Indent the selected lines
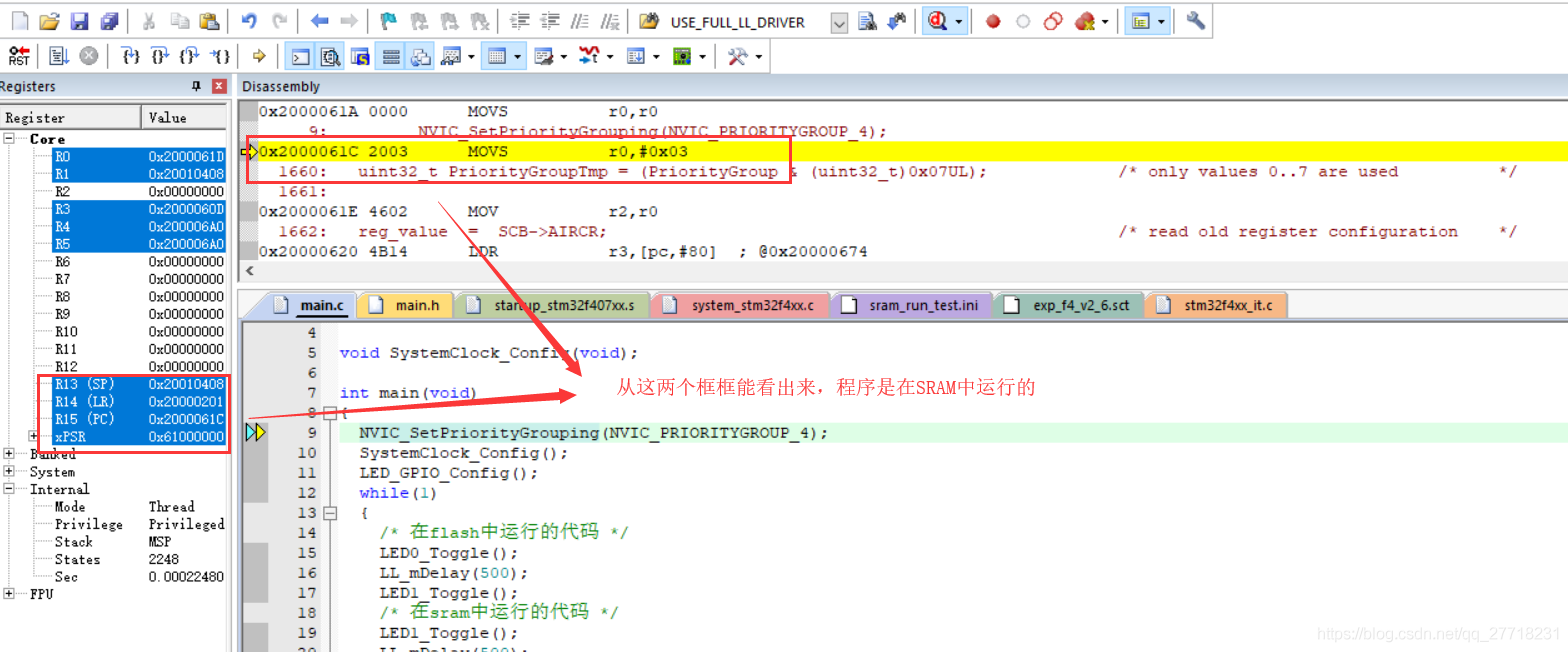 519,21
